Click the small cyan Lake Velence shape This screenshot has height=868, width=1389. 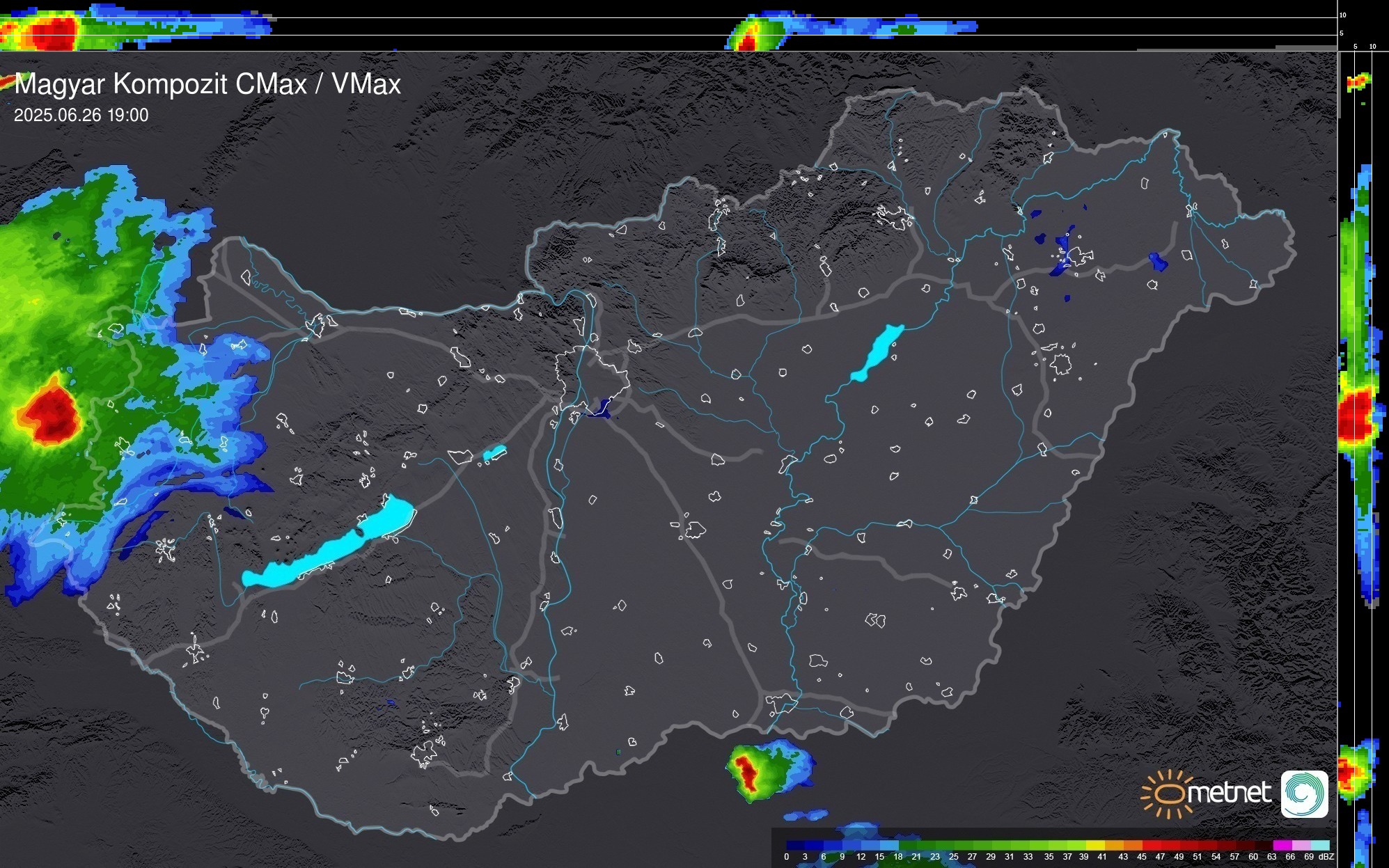[494, 453]
